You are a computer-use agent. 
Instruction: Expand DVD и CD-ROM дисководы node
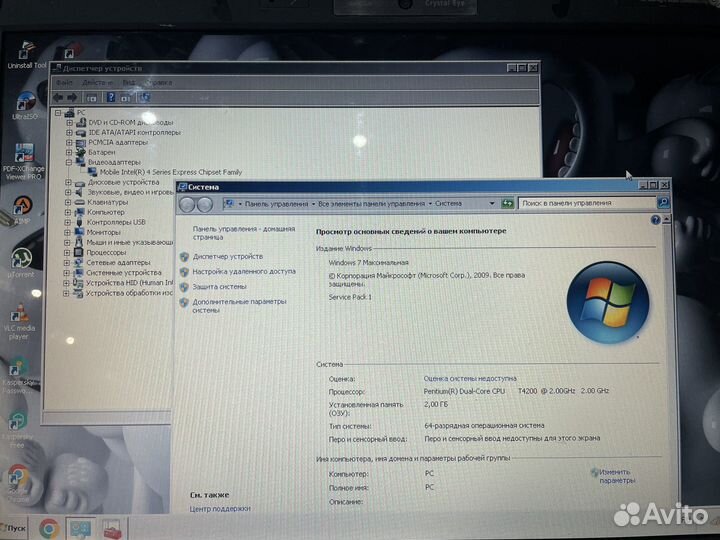click(x=69, y=123)
